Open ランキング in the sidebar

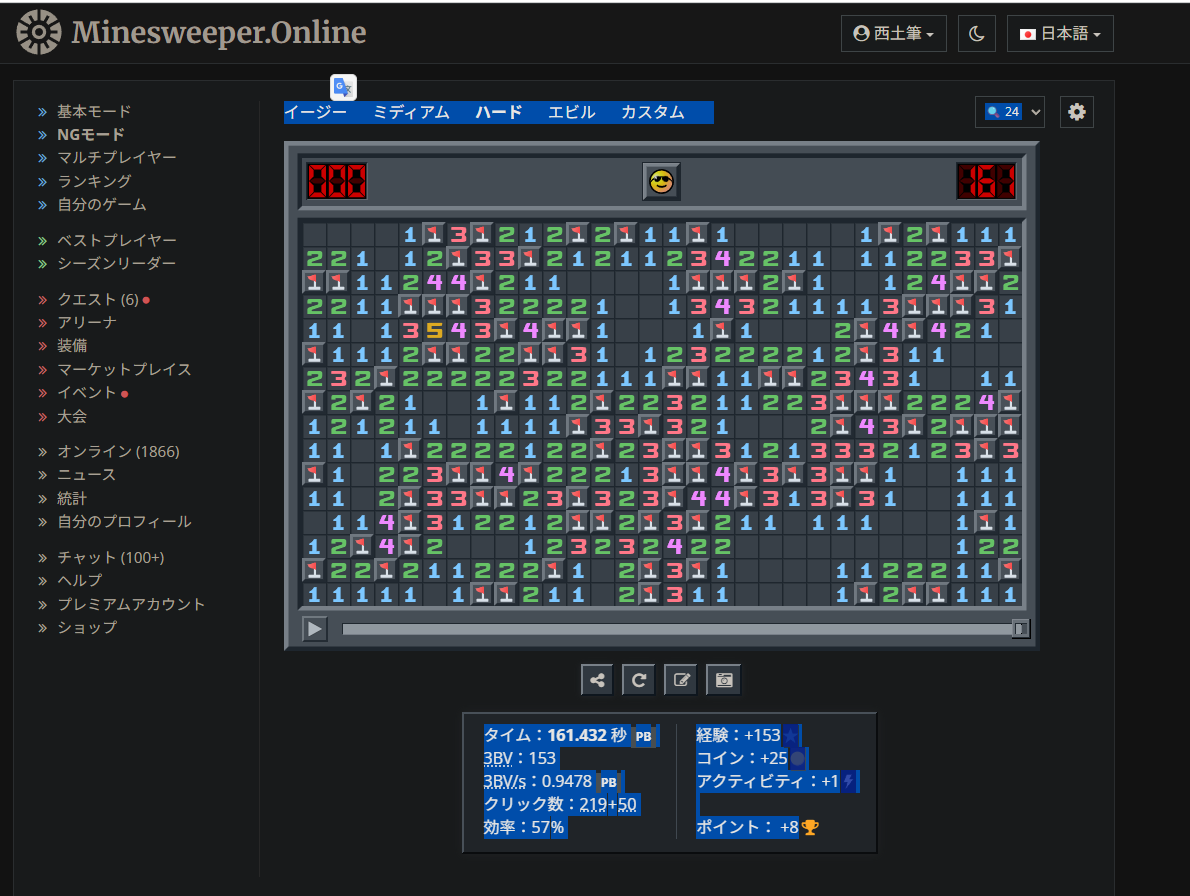click(94, 181)
